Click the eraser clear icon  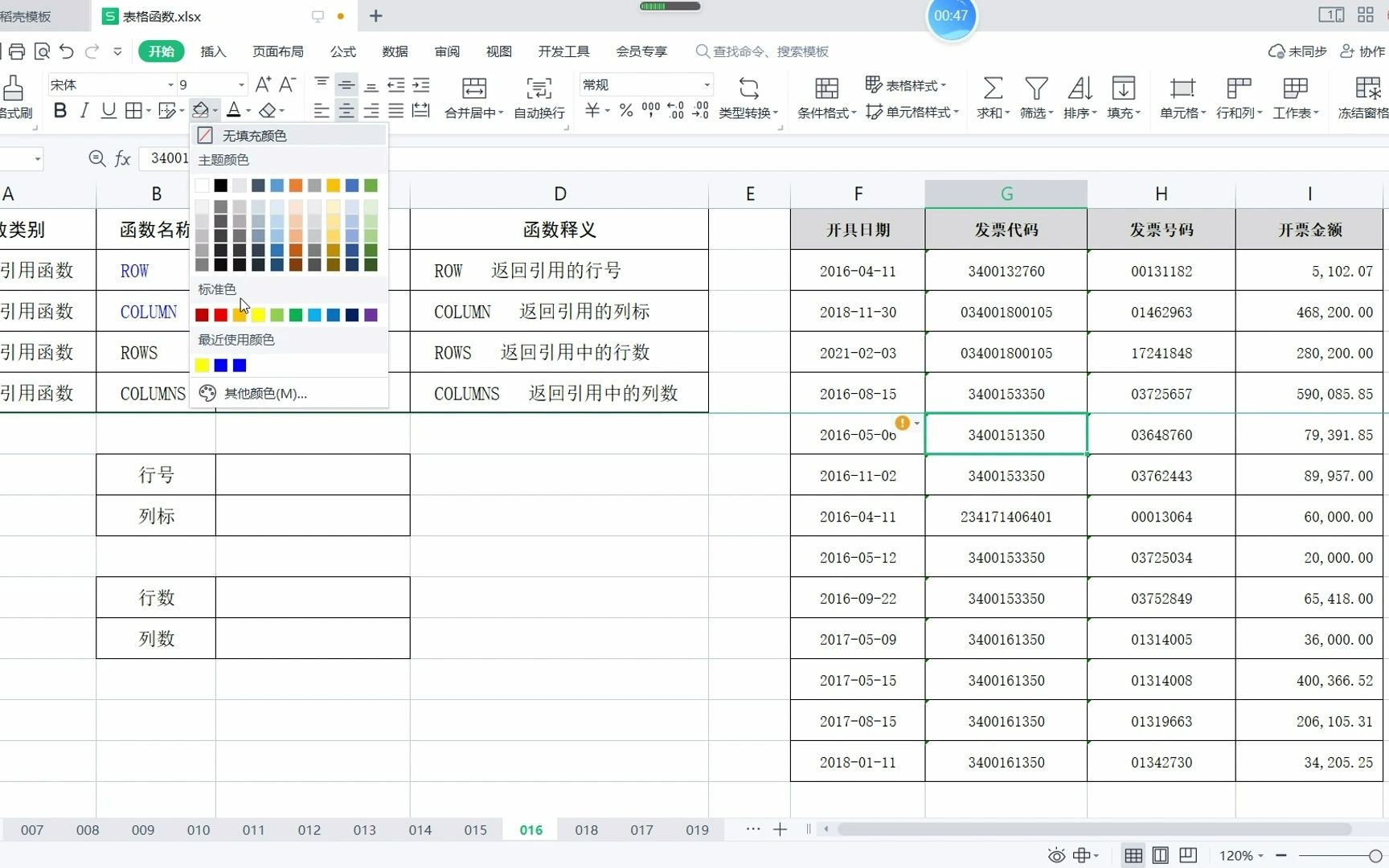[268, 110]
